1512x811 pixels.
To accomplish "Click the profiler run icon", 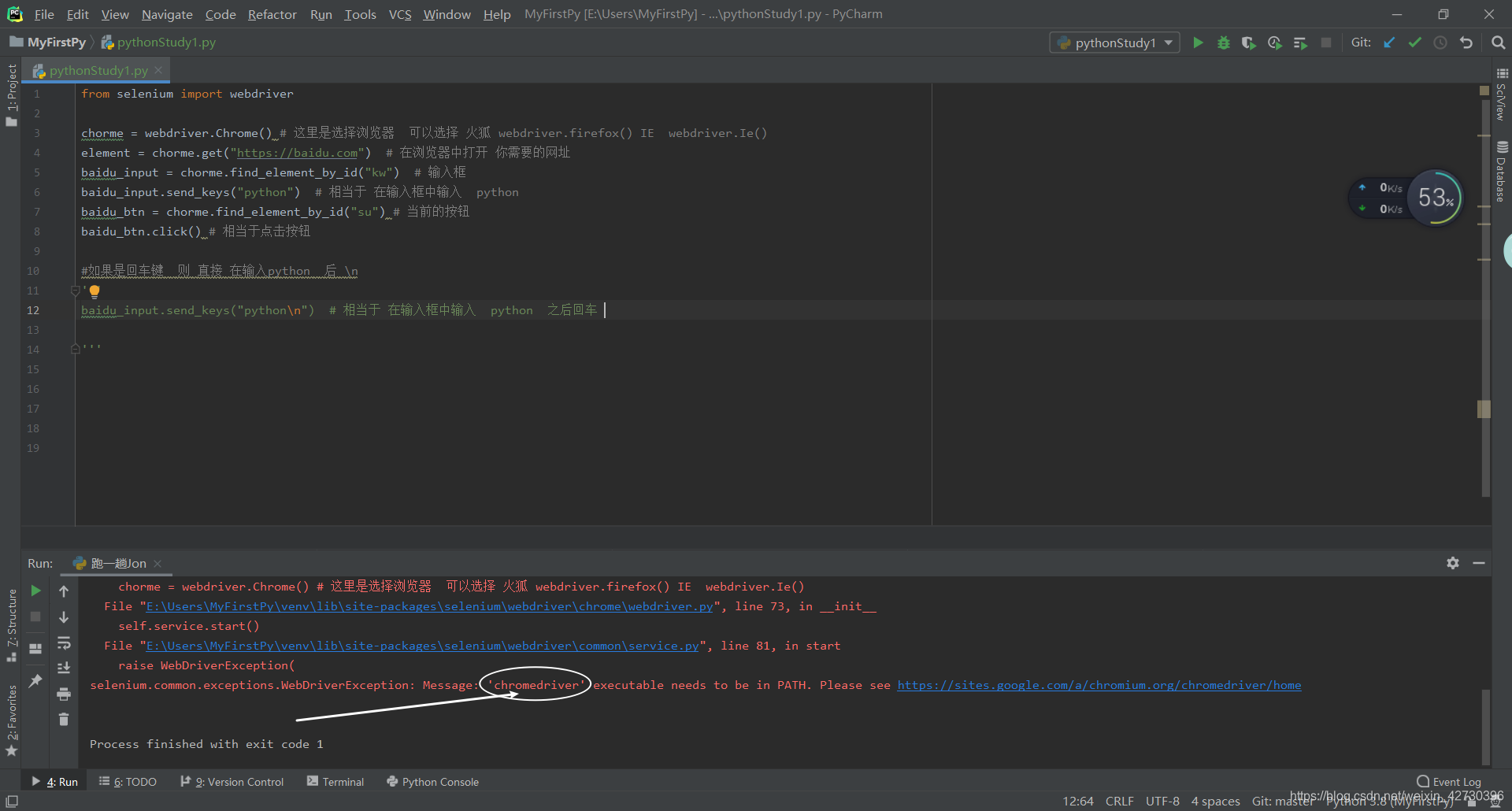I will [1274, 43].
